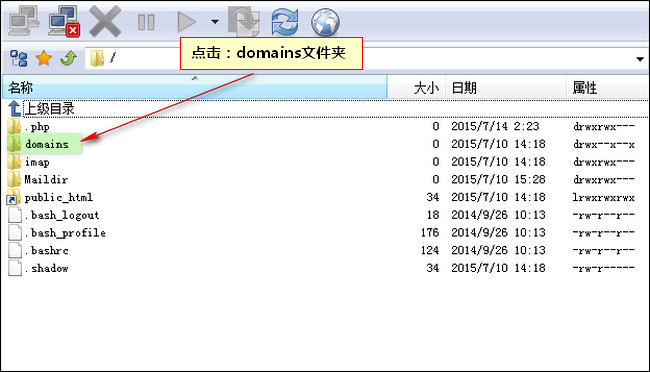
Task: Open the dropdown arrow beside play button
Action: [x=215, y=22]
